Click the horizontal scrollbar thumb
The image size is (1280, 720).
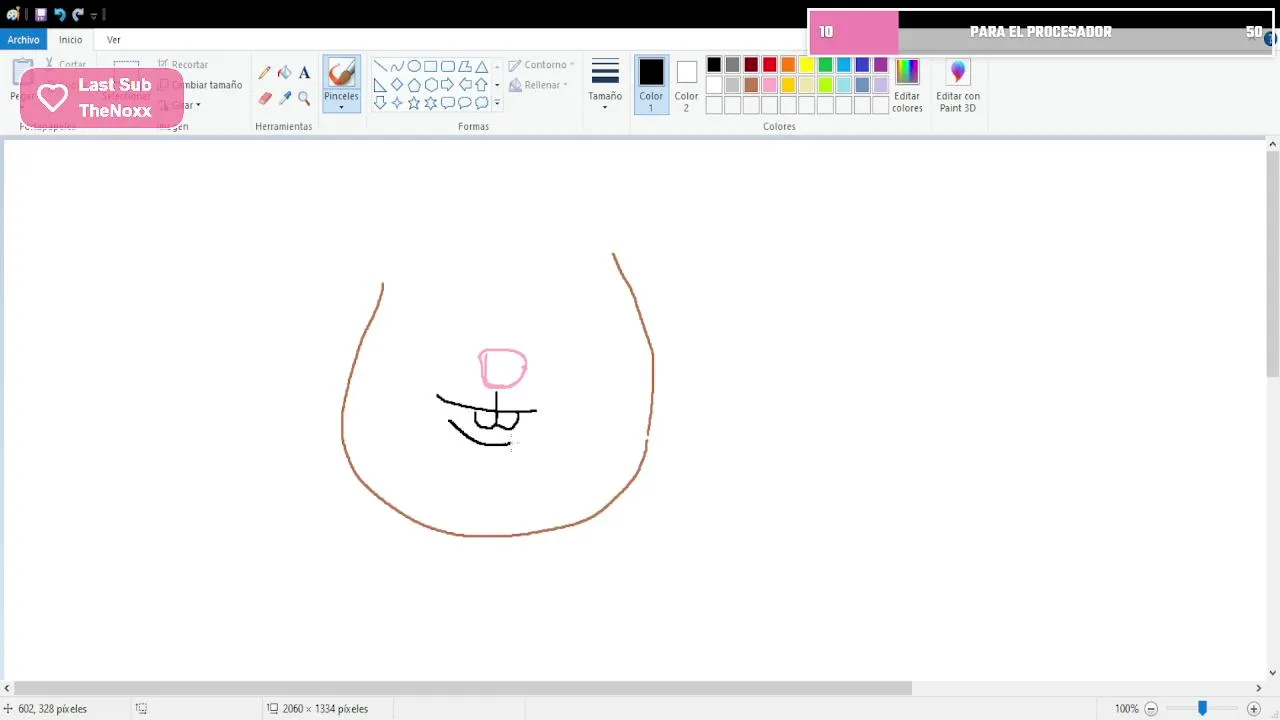463,688
